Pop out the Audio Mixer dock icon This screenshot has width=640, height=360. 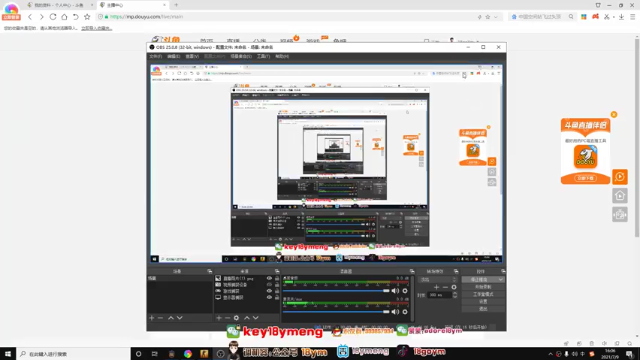(412, 271)
